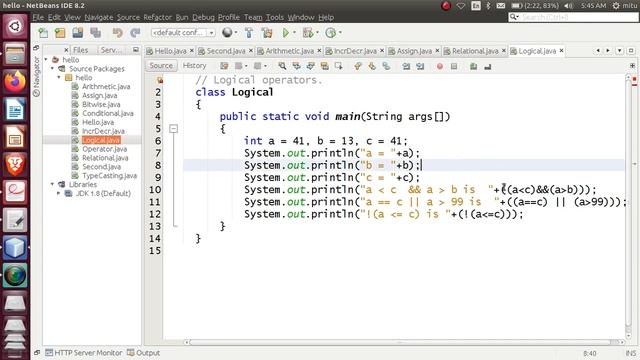Select TypeCasting.java in project tree
This screenshot has height=360, width=640.
click(x=109, y=176)
